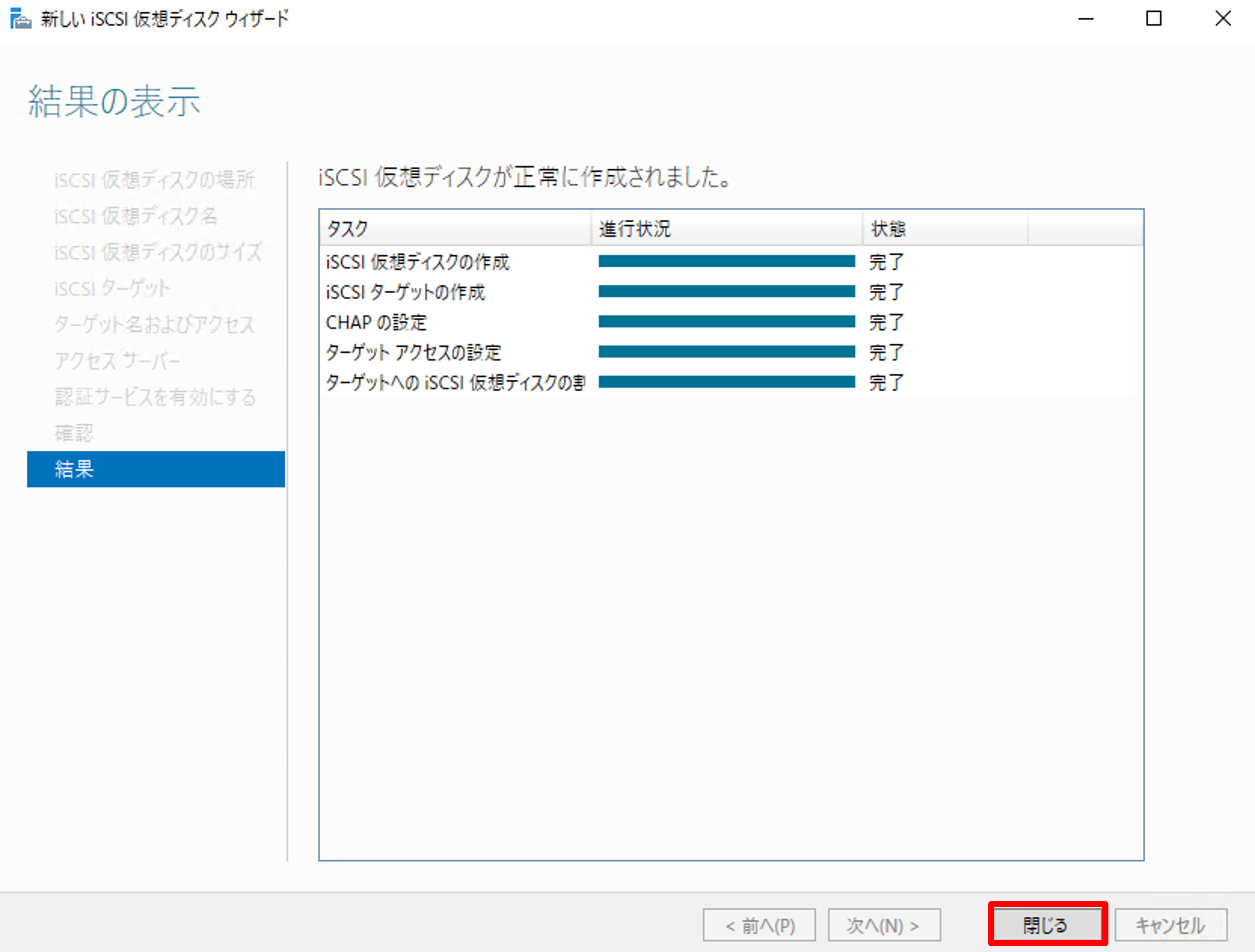Click progress bar for ターゲット アクセスの設定
Screen dimensions: 1255x952
click(727, 352)
